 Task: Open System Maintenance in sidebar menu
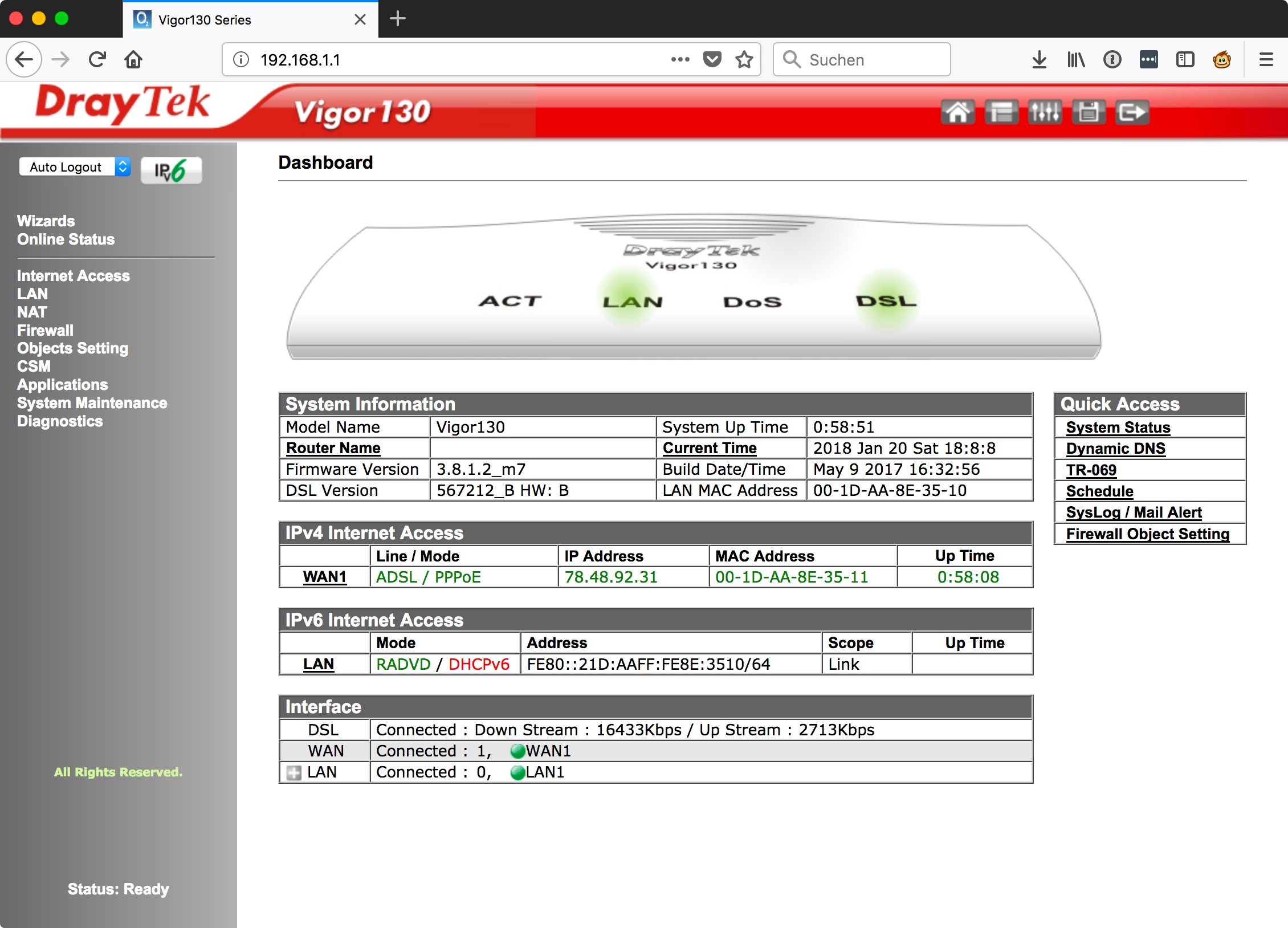[x=92, y=403]
